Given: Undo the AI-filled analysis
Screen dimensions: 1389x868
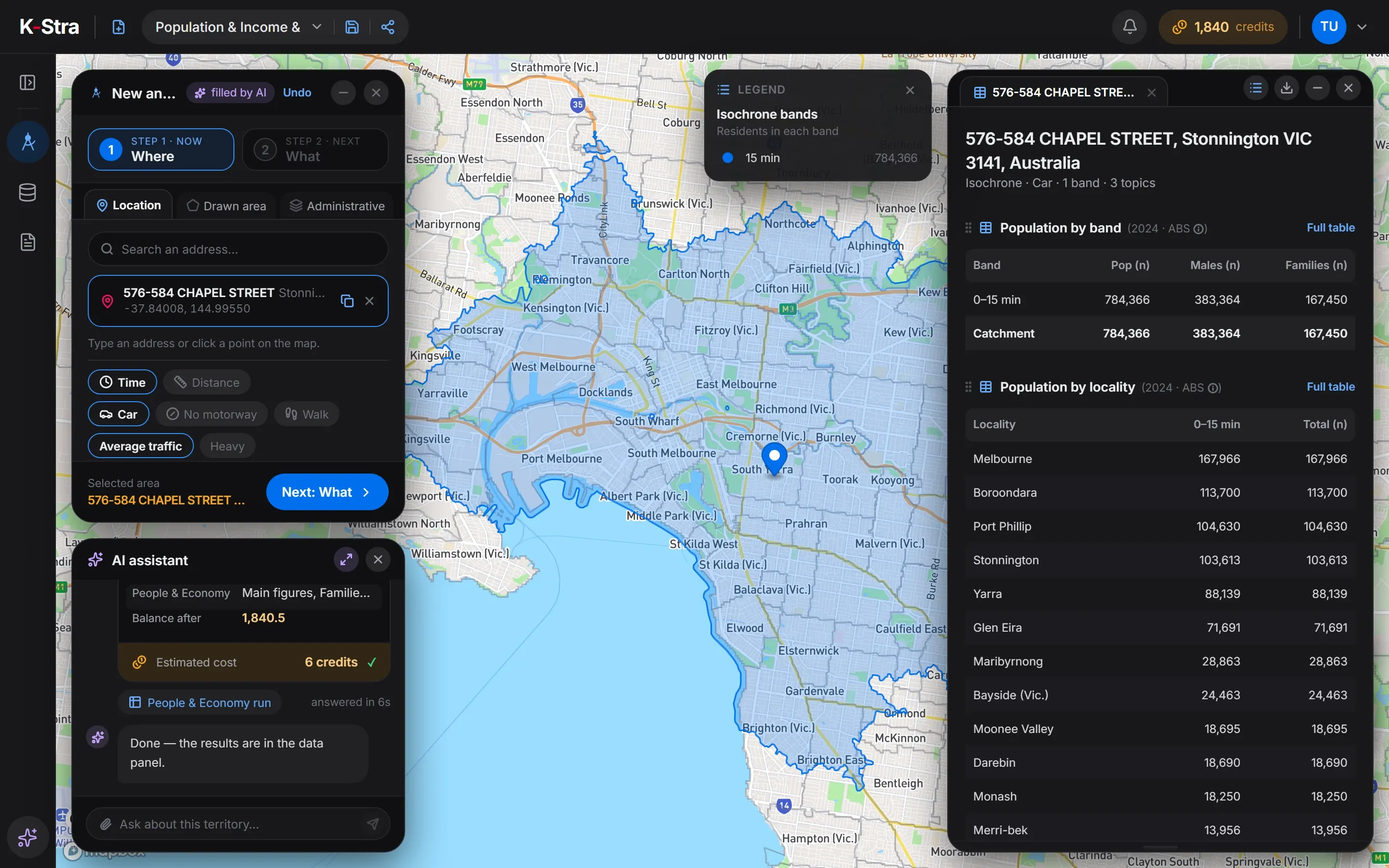Looking at the screenshot, I should tap(297, 93).
